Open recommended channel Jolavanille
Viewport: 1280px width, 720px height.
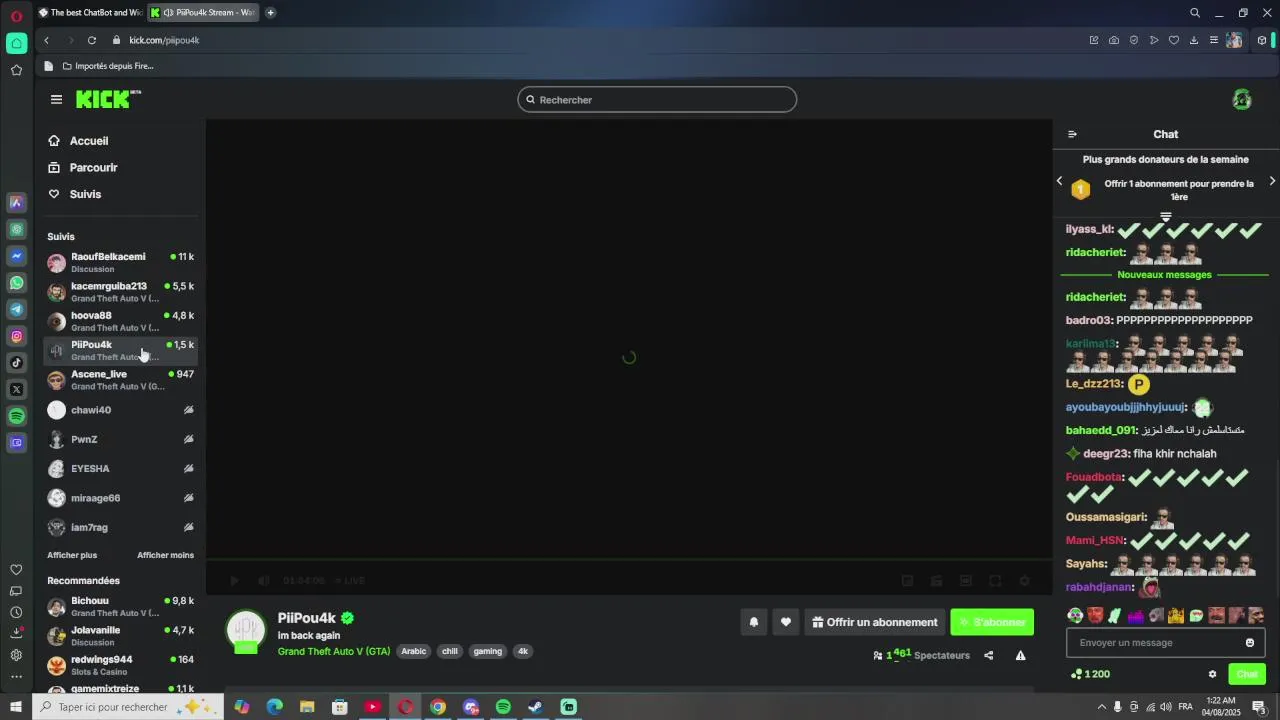click(x=121, y=636)
